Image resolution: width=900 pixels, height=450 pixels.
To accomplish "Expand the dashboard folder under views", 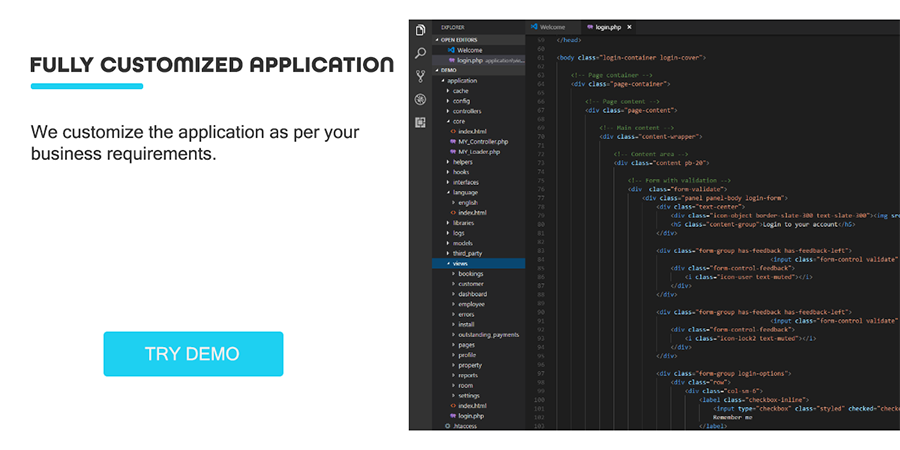I will click(x=472, y=294).
